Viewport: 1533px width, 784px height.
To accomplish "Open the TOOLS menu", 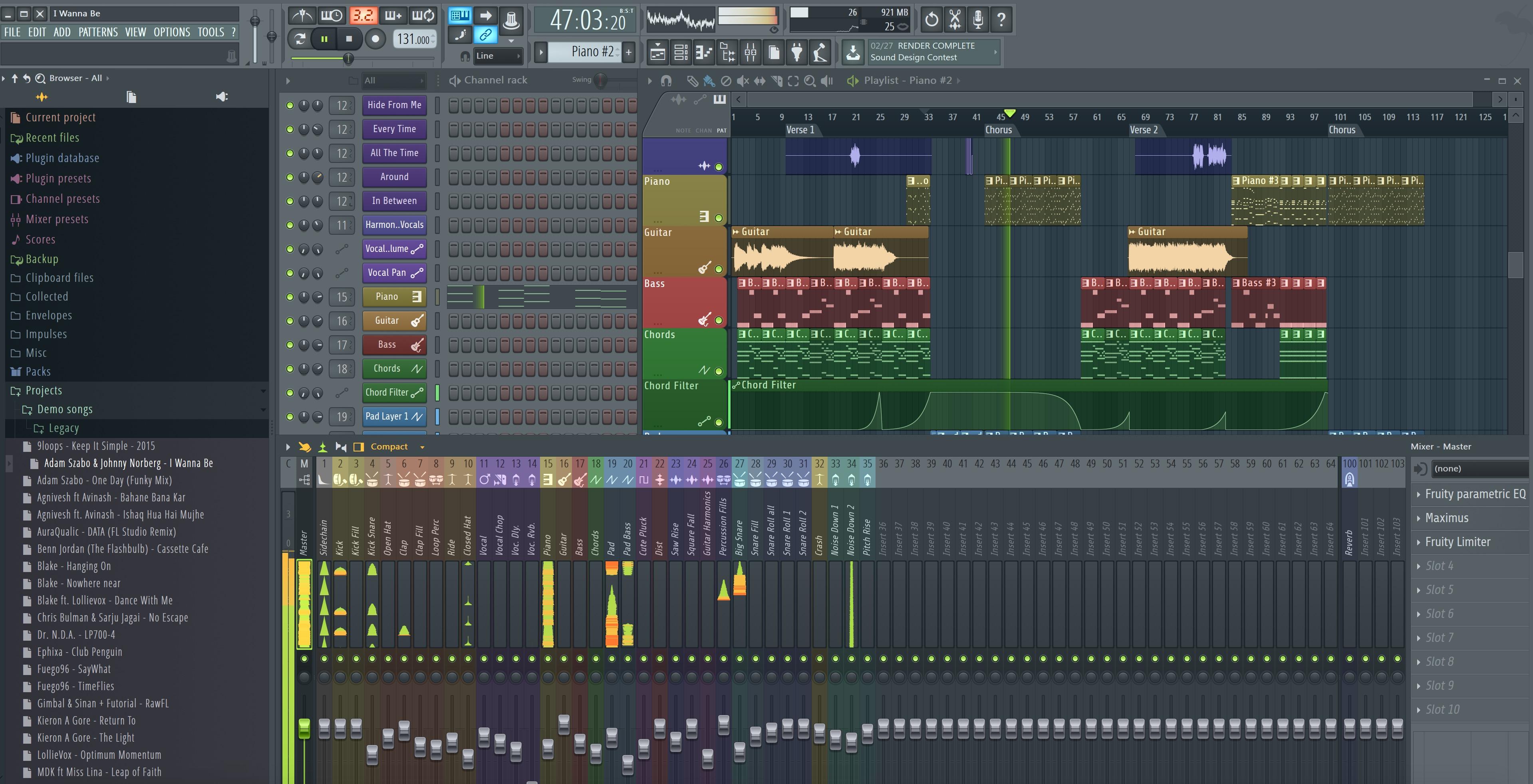I will click(x=210, y=32).
